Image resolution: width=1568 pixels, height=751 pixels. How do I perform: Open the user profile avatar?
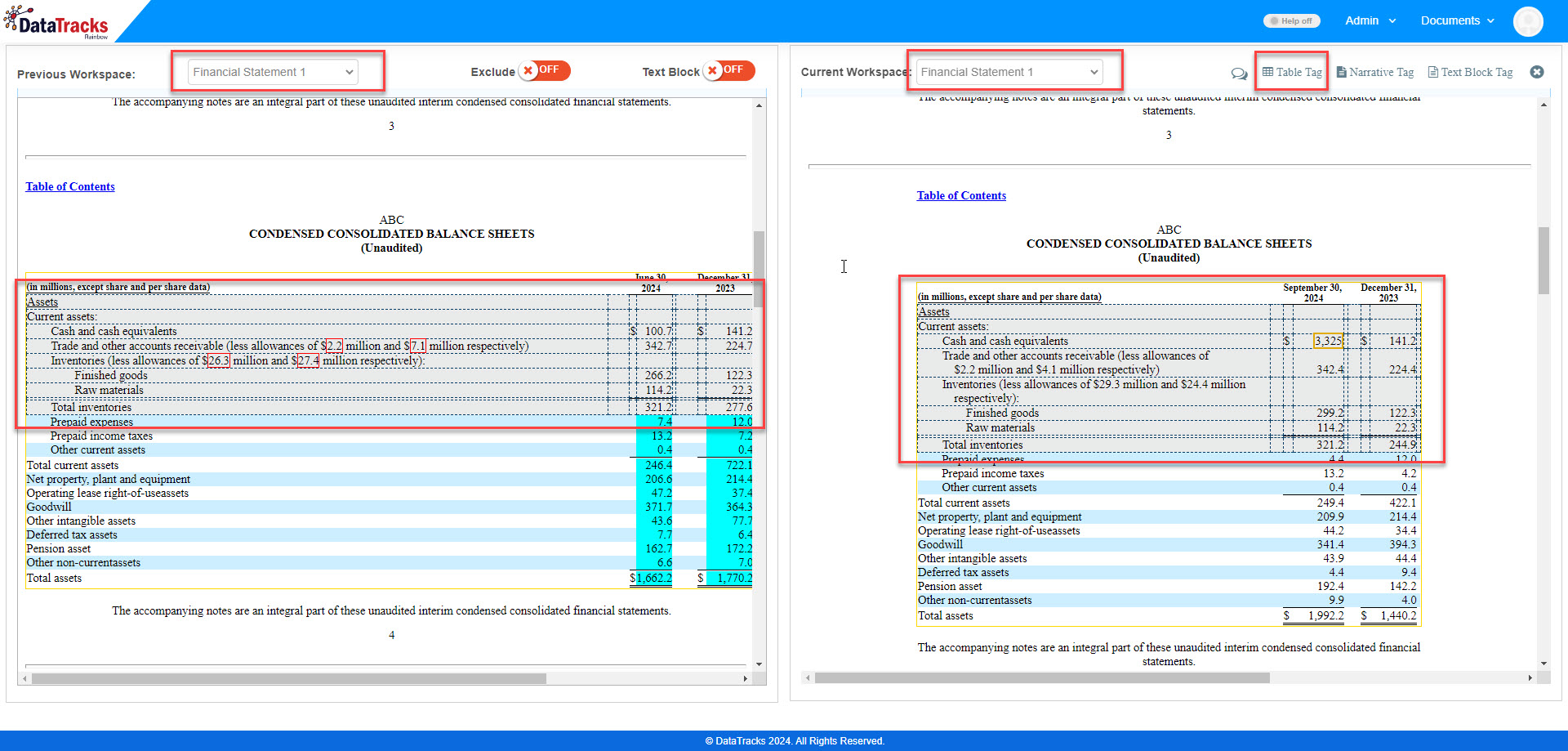1528,21
